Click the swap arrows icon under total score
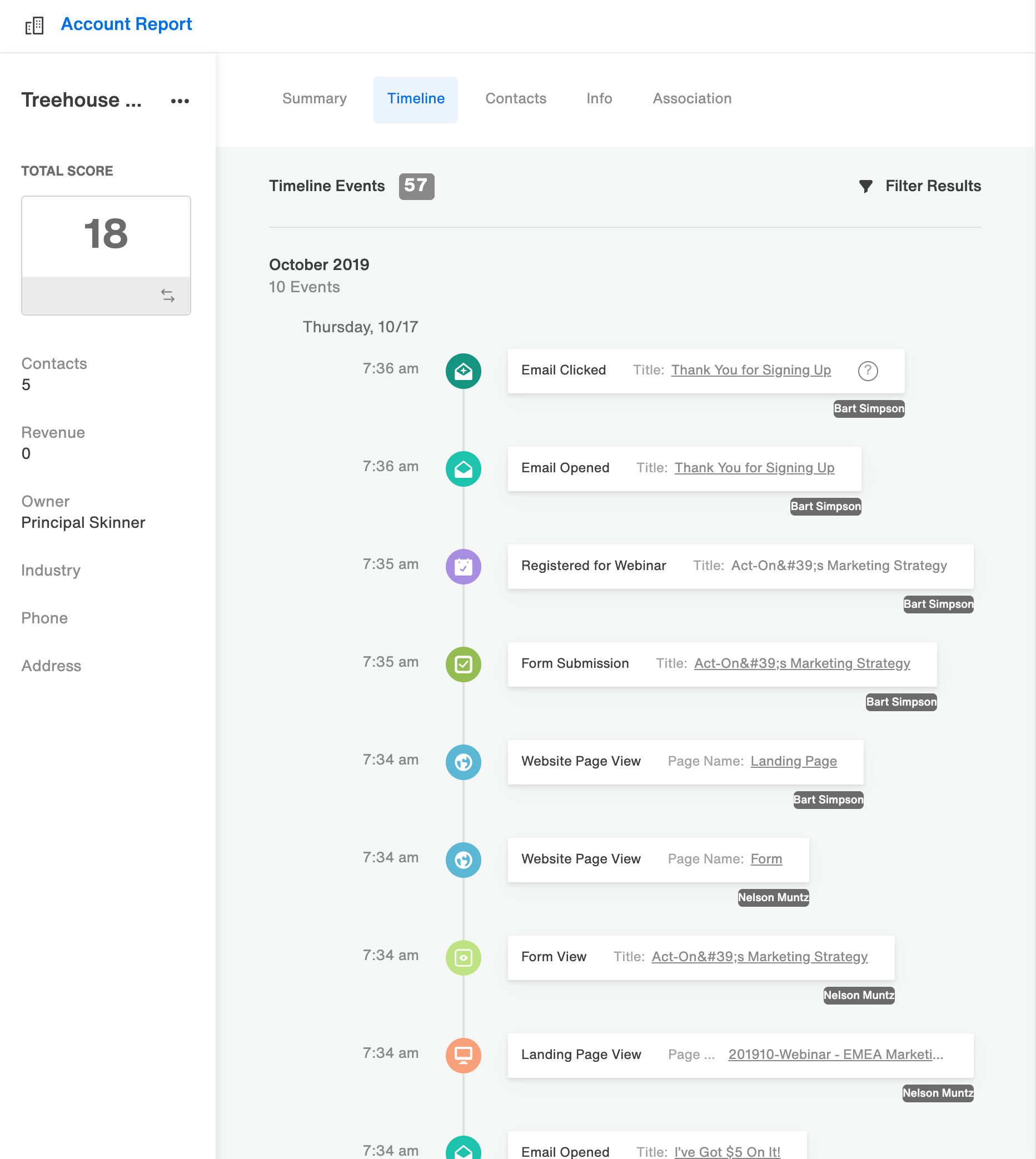The height and width of the screenshot is (1159, 1036). 167,295
